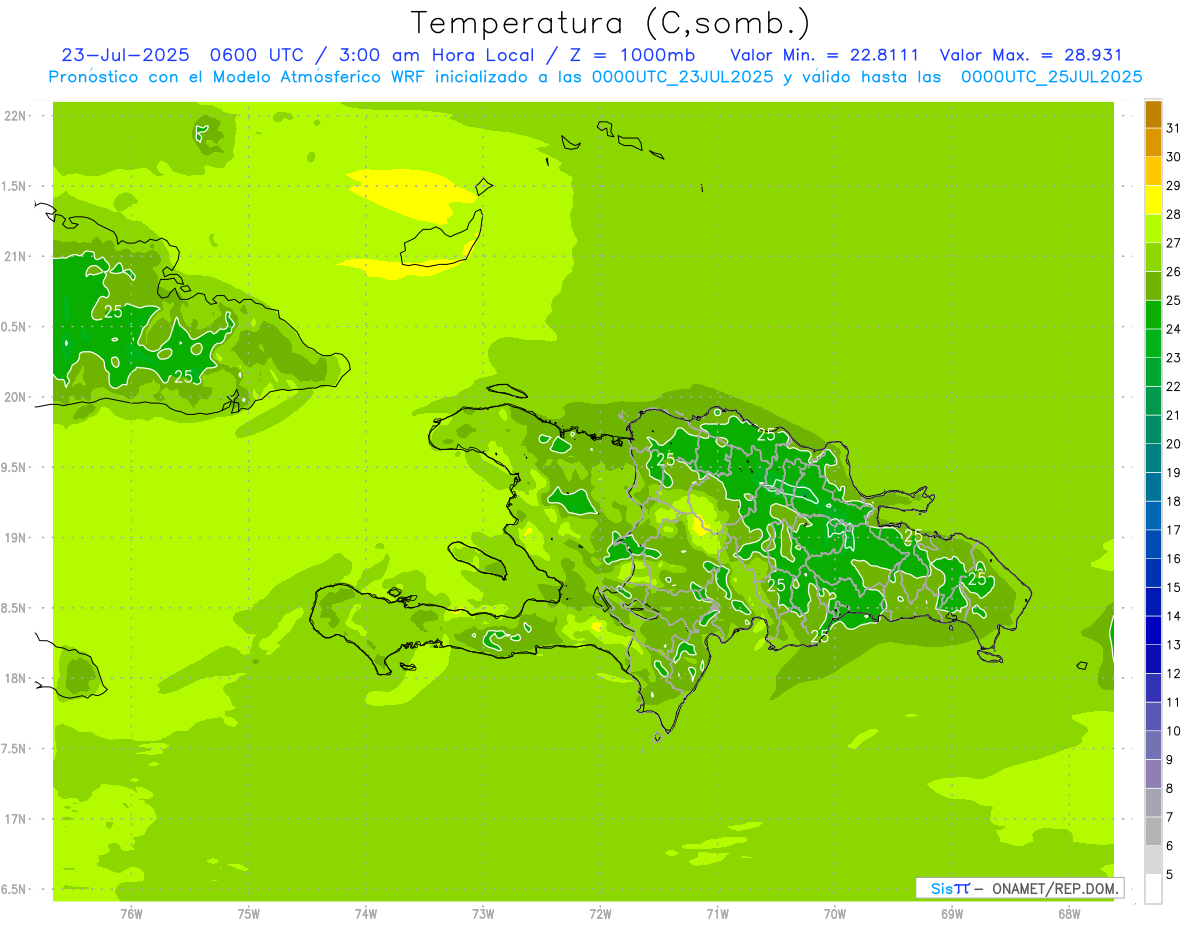Click colorbar value 27
The image size is (1200, 927).
click(1173, 243)
